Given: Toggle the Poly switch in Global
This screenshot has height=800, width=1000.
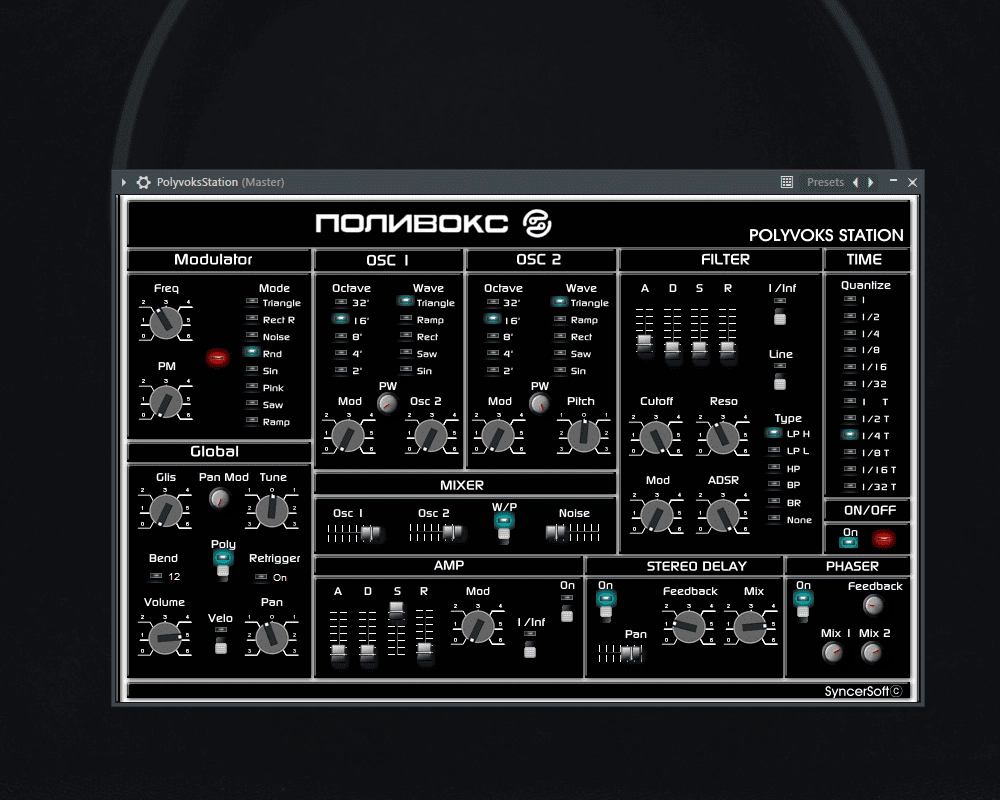Looking at the screenshot, I should (x=223, y=563).
